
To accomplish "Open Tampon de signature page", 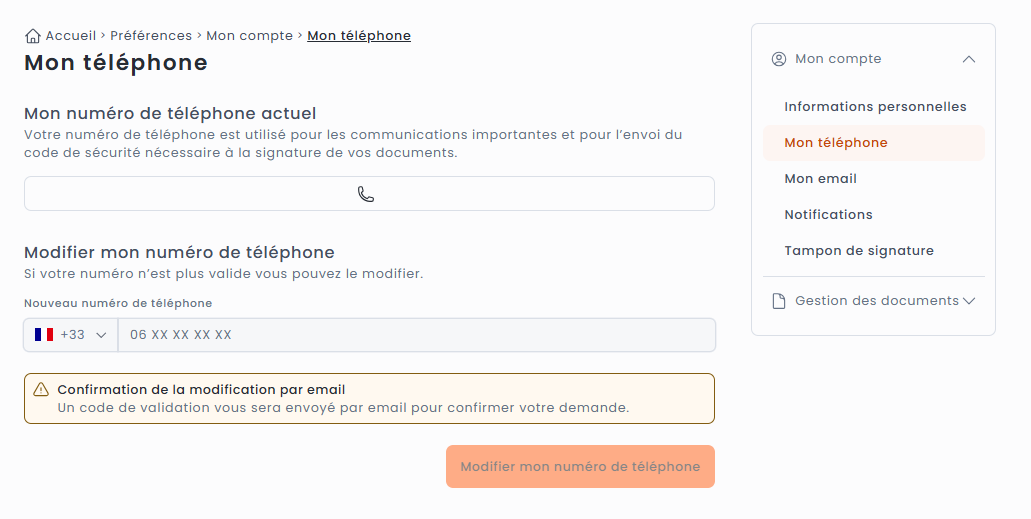I will pyautogui.click(x=858, y=251).
